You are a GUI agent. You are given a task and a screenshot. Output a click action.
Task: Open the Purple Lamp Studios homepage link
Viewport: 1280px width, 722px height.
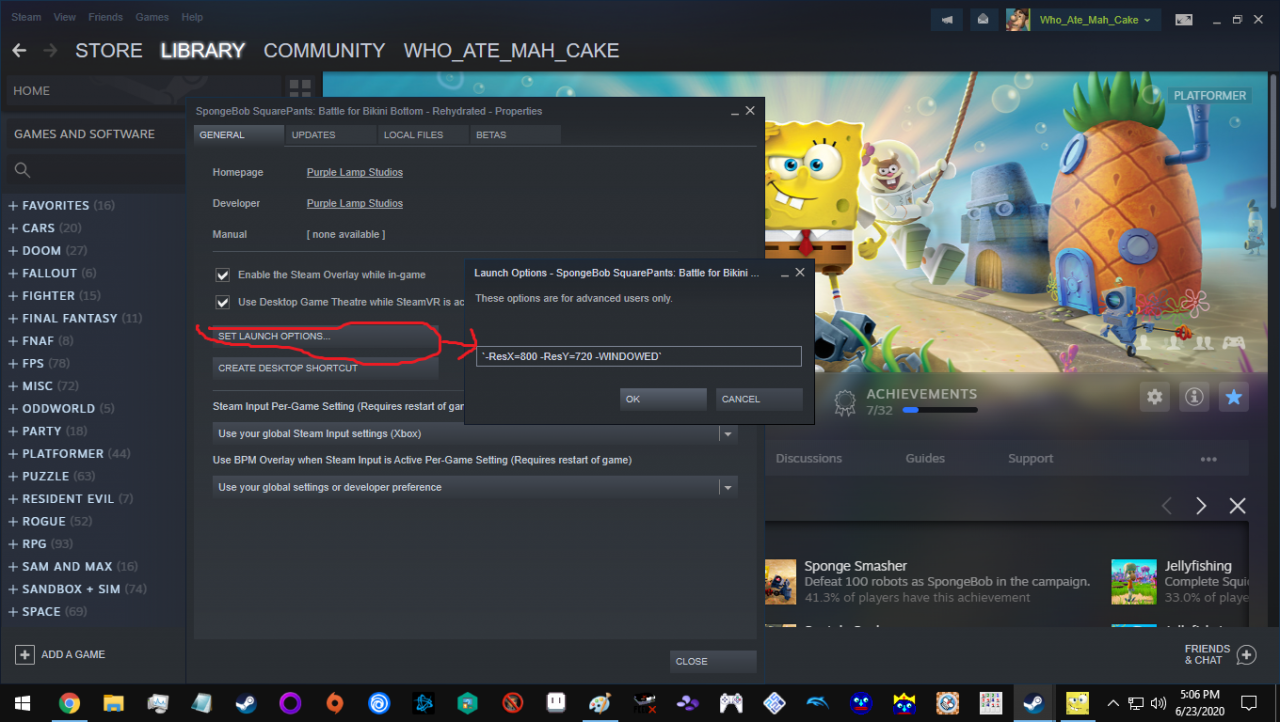pyautogui.click(x=354, y=172)
